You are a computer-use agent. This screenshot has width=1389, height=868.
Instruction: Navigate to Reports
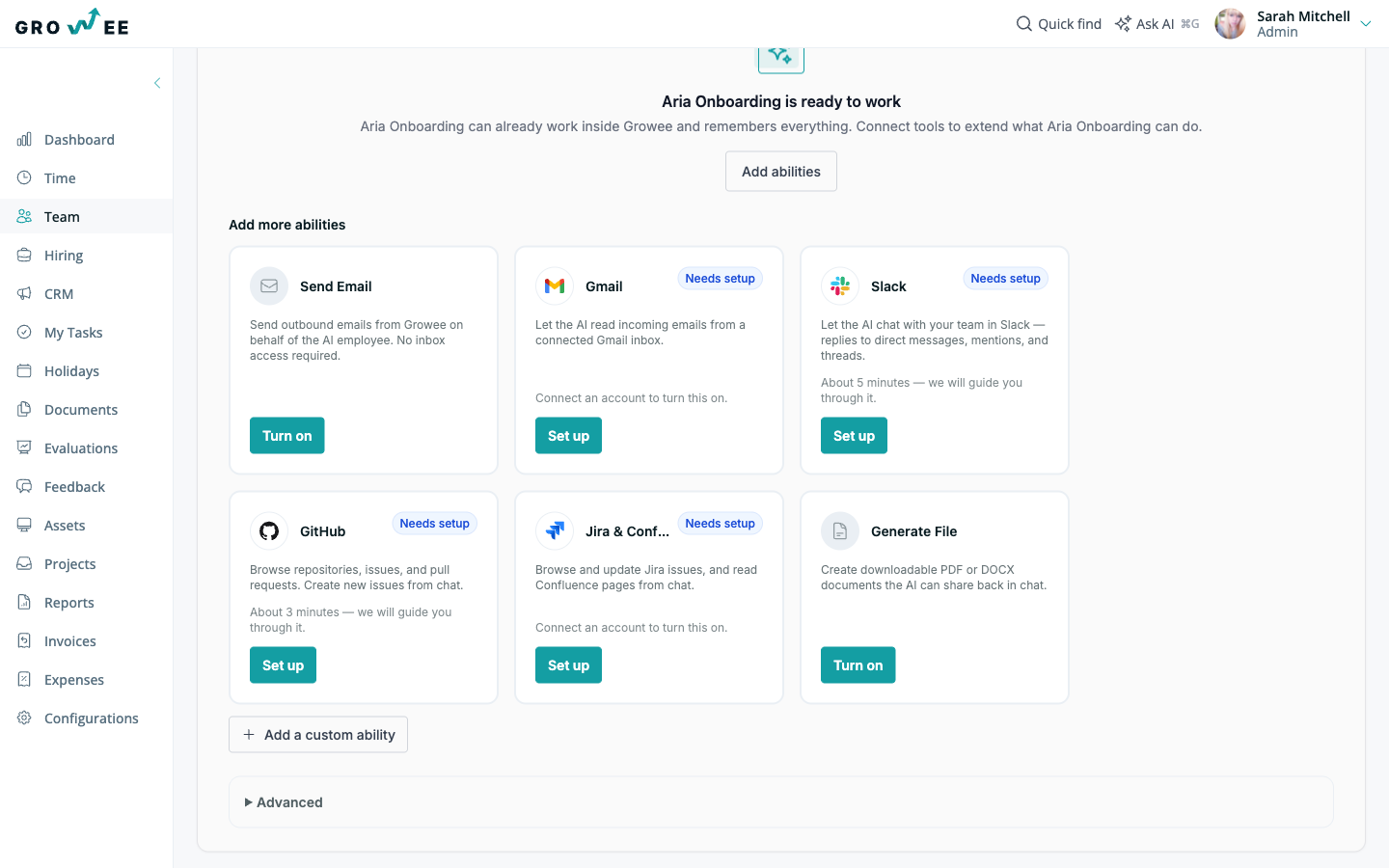point(86,602)
